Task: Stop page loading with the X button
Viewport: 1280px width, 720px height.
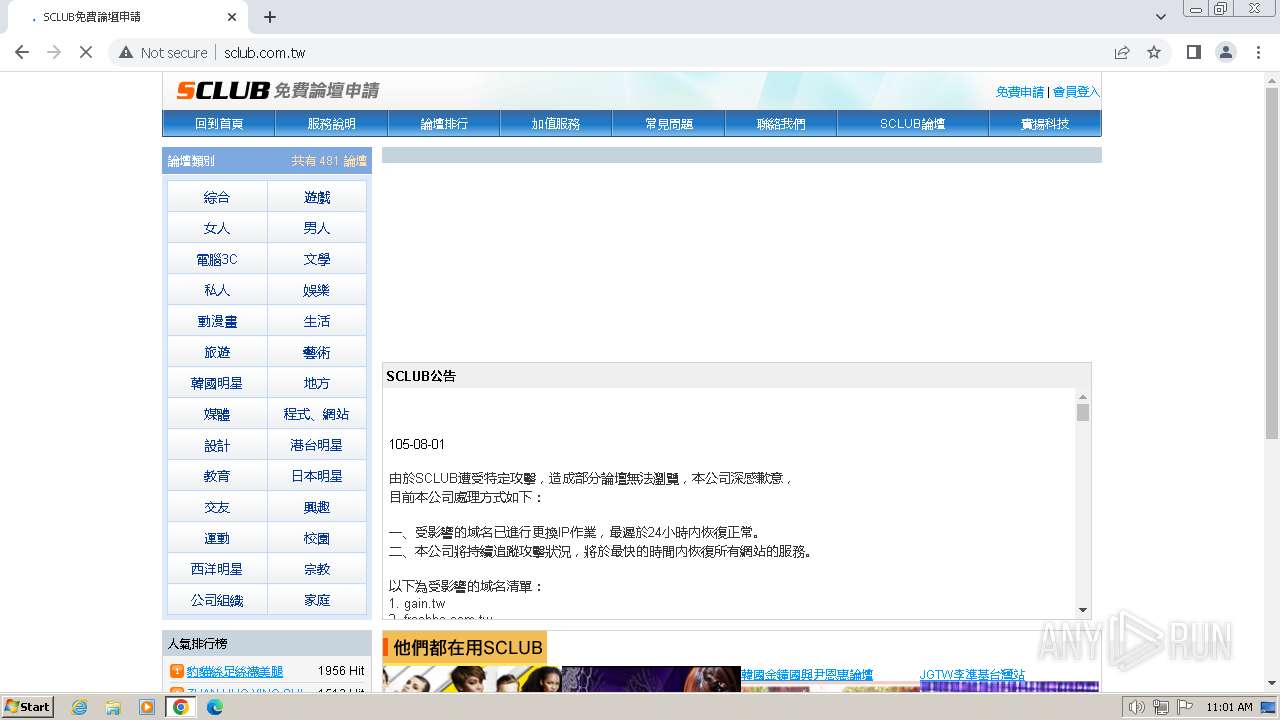Action: tap(86, 52)
